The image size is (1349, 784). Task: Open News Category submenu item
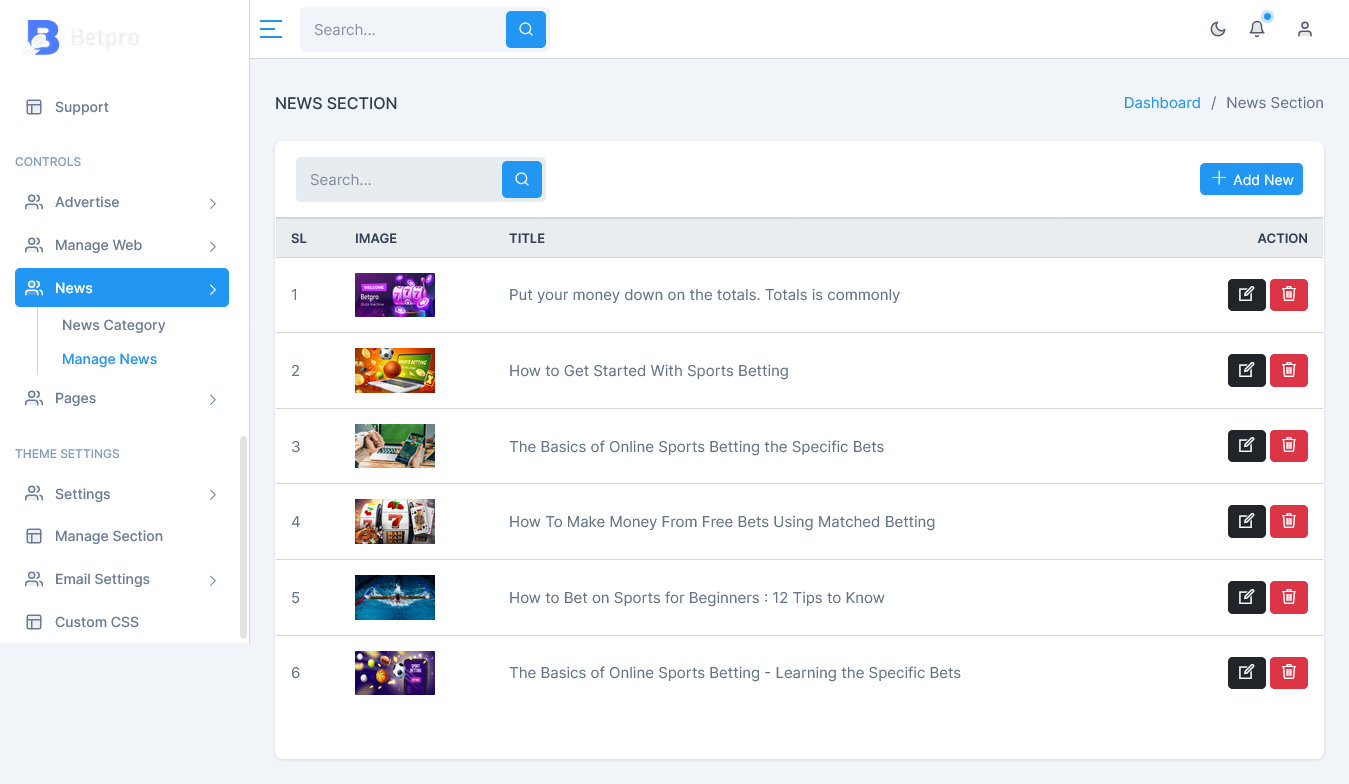pyautogui.click(x=114, y=325)
